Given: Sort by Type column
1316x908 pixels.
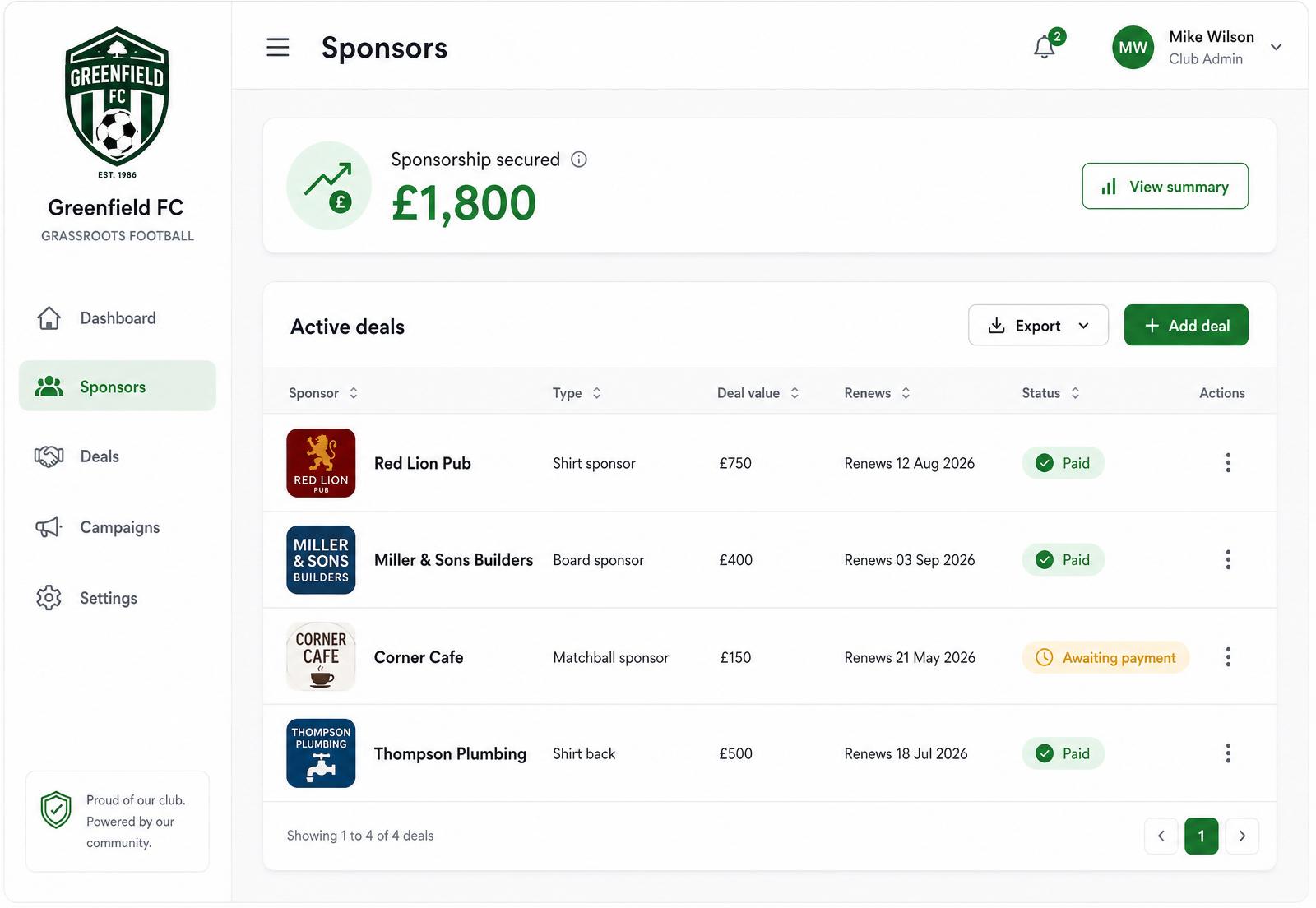Looking at the screenshot, I should pos(577,393).
